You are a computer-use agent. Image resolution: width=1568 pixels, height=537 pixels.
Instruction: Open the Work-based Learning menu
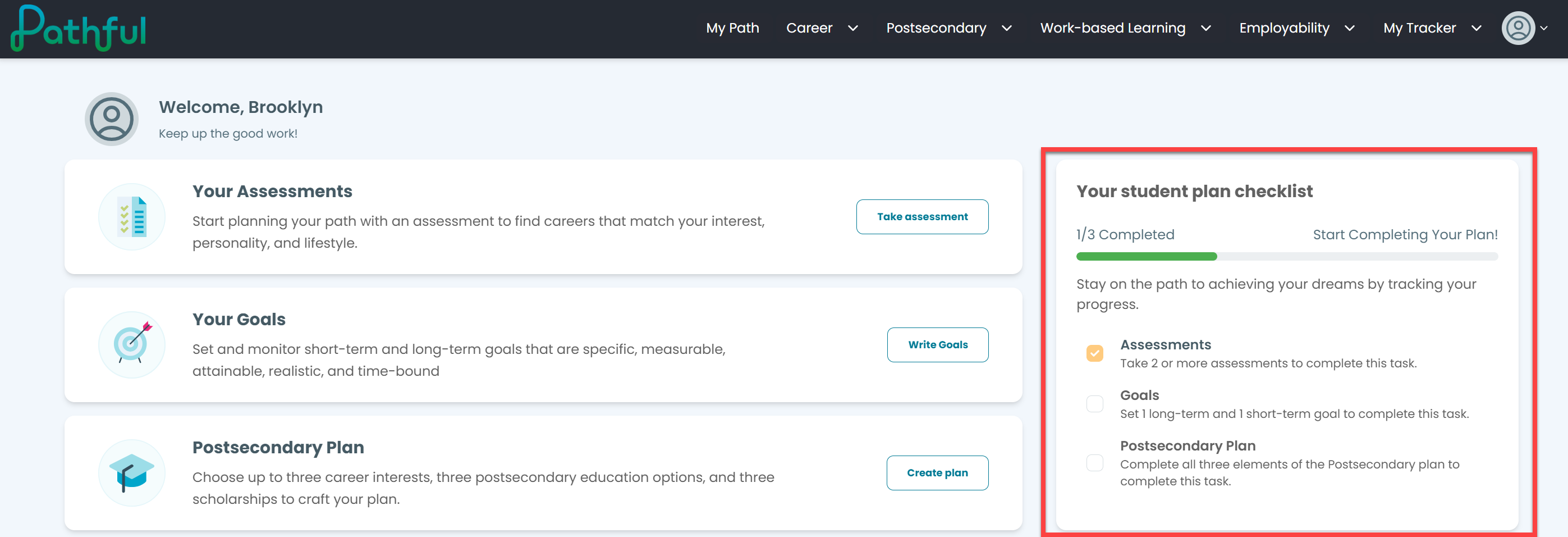pyautogui.click(x=1113, y=28)
